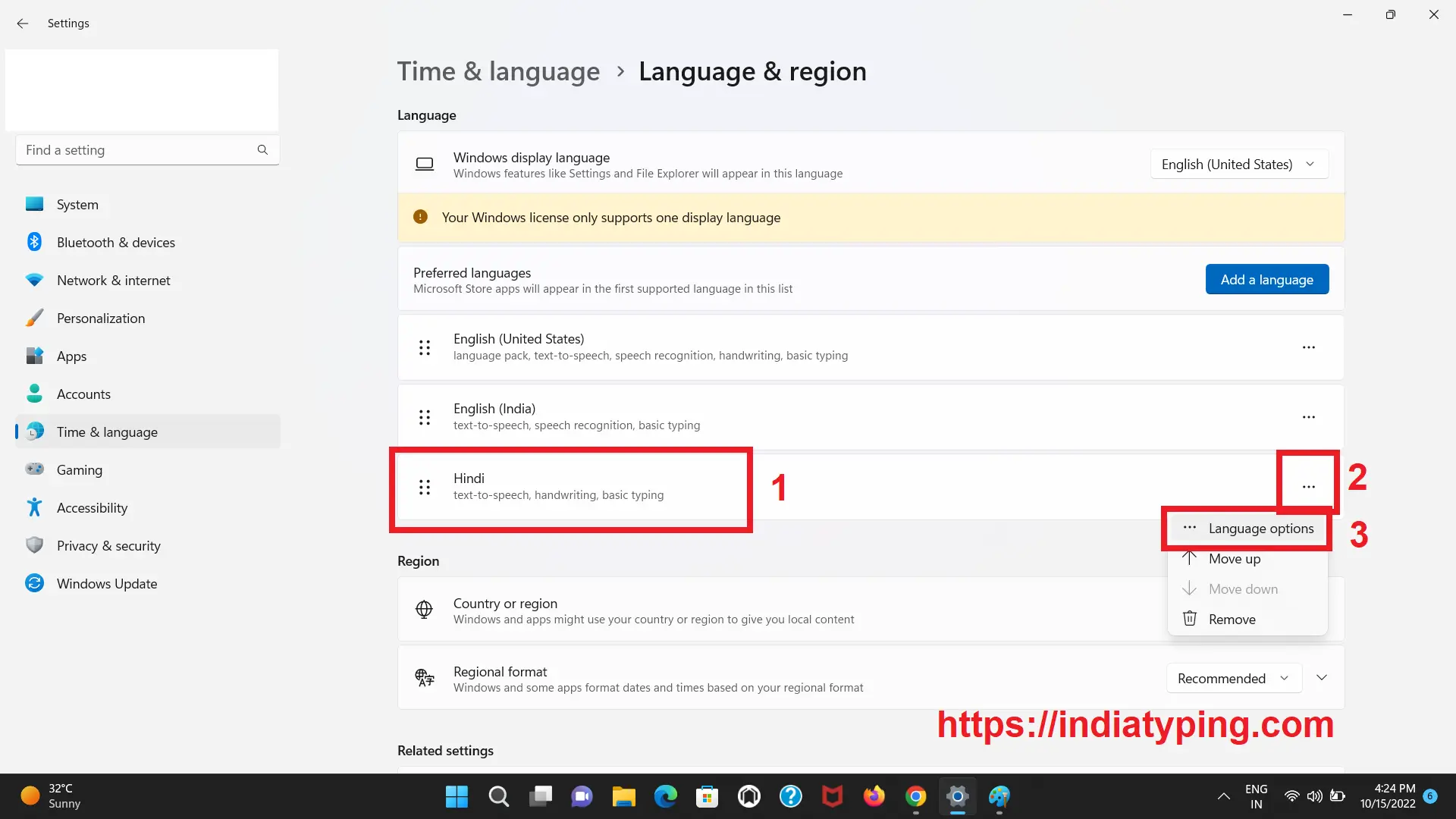Open Wi-Fi network tray icon

(1291, 796)
